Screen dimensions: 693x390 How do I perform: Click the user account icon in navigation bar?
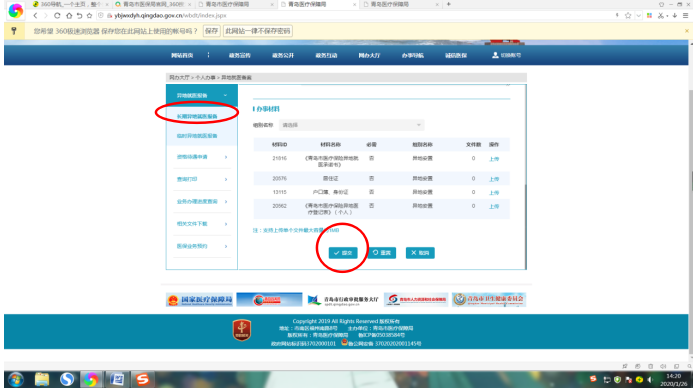(495, 55)
